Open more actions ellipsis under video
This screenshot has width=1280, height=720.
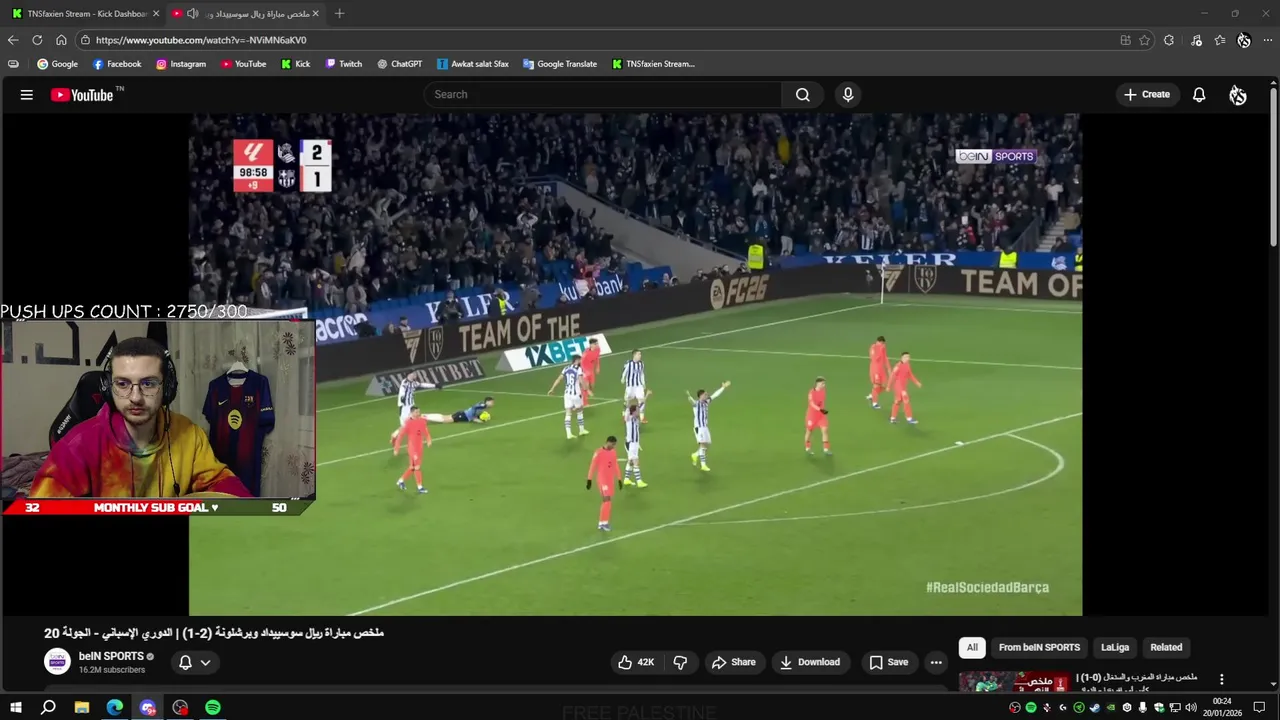[936, 662]
